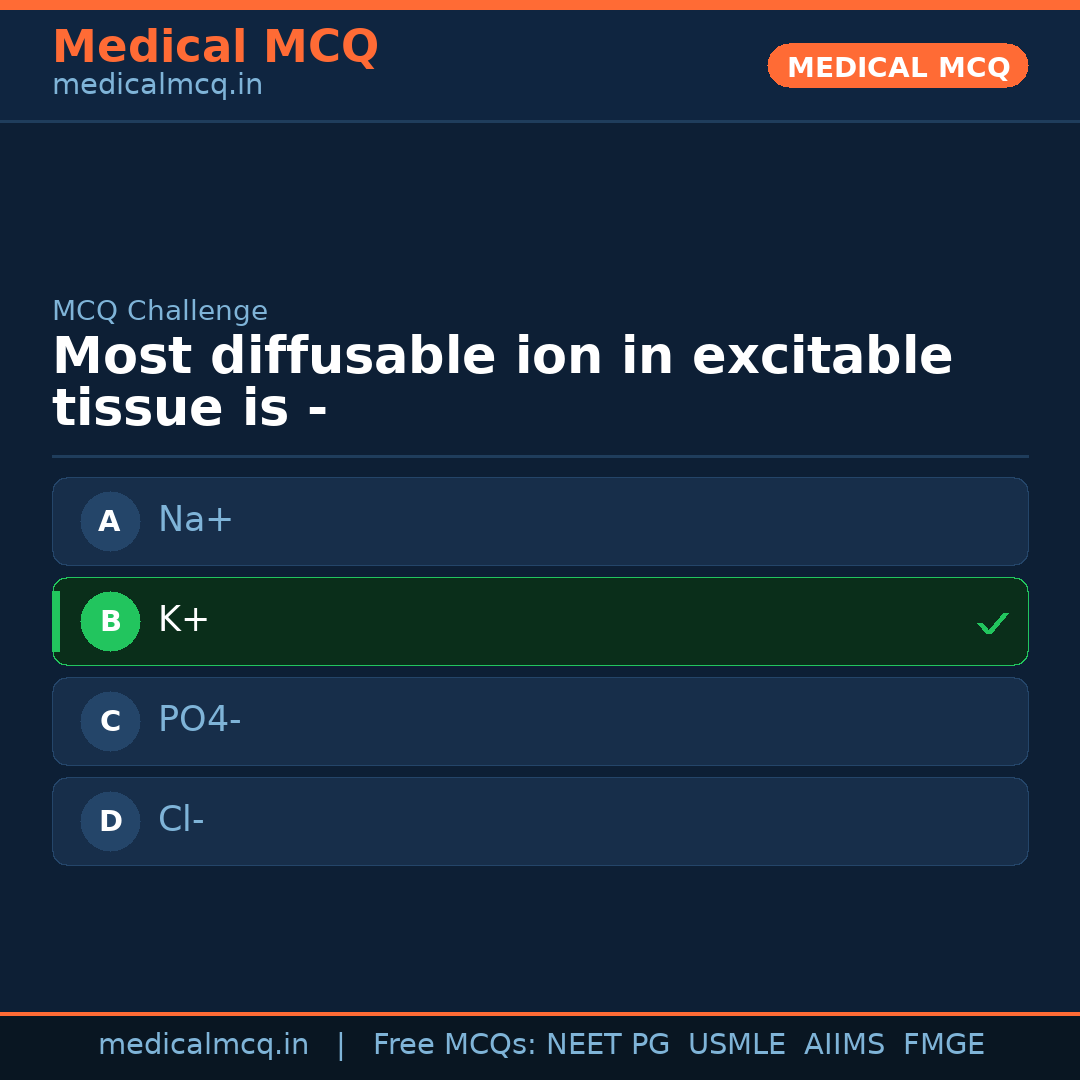The width and height of the screenshot is (1080, 1080).
Task: Open medicalmcq.in link in the footer
Action: click(x=203, y=1045)
